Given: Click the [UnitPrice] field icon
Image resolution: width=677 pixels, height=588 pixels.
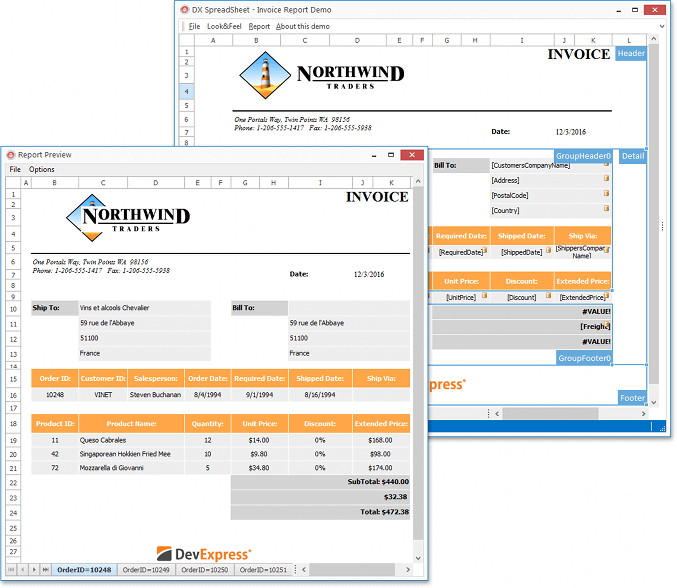Looking at the screenshot, I should [484, 295].
